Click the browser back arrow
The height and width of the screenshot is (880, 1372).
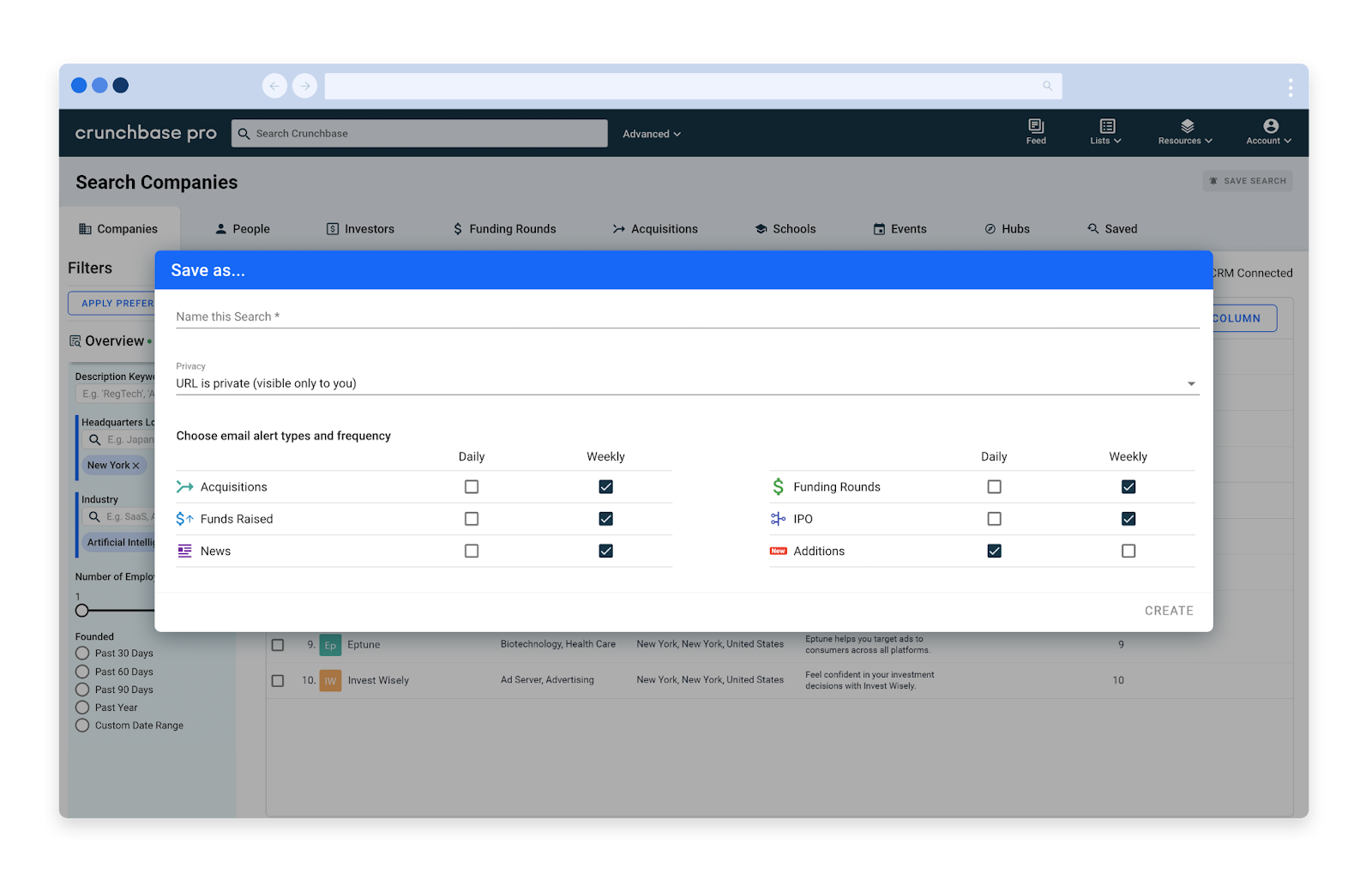click(274, 86)
